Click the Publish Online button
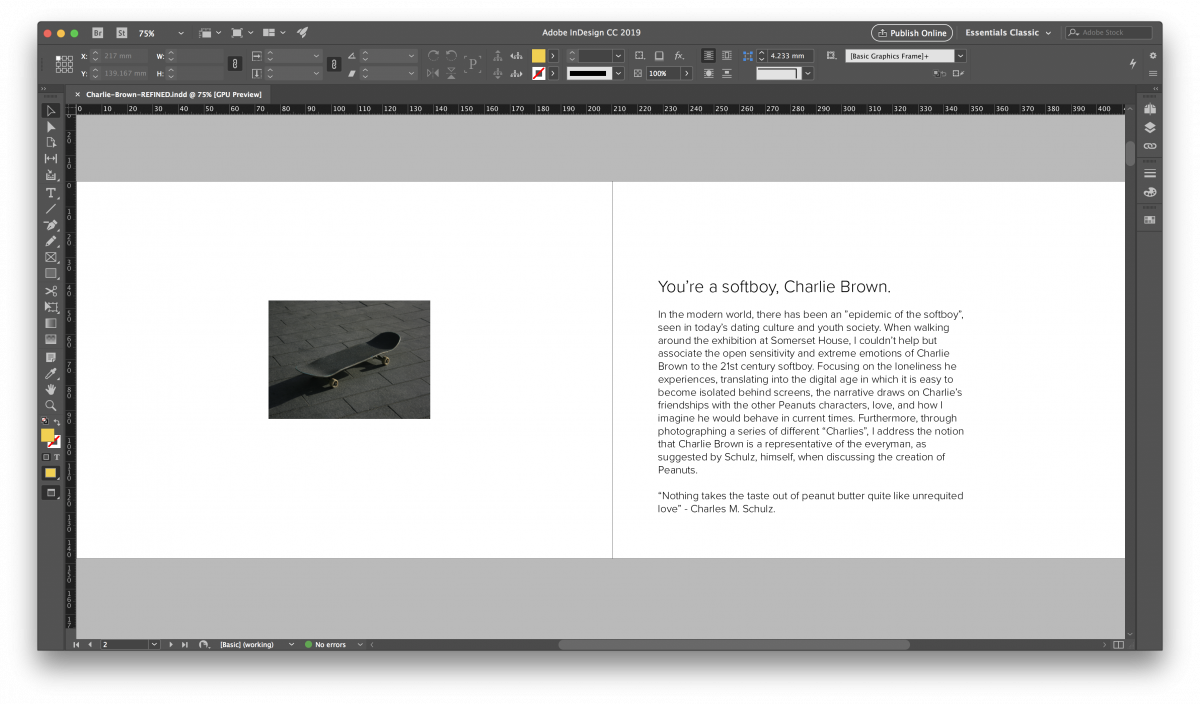Viewport: 1200px width, 704px height. 911,33
